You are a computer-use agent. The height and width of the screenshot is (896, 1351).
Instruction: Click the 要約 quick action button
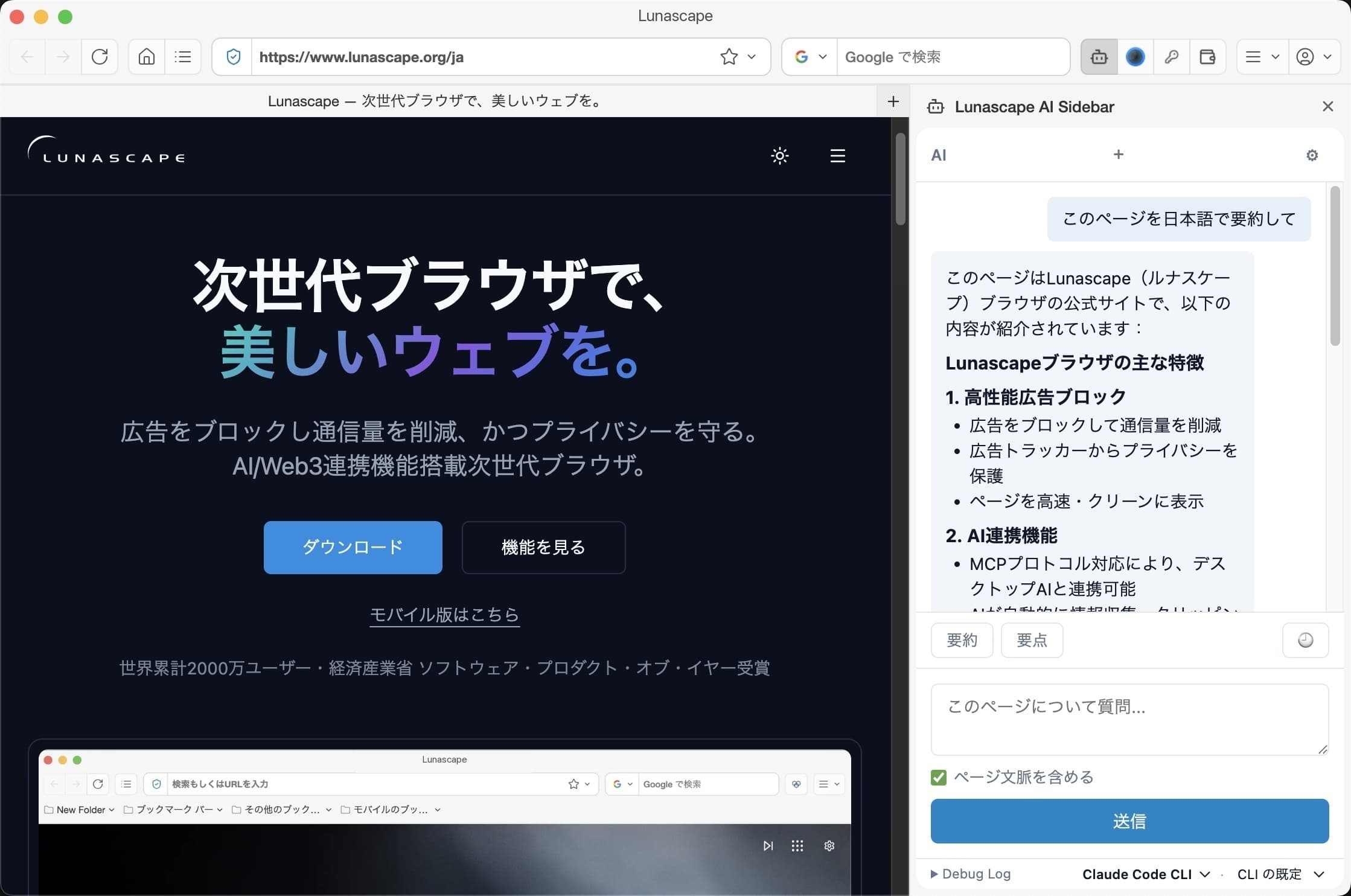point(962,640)
